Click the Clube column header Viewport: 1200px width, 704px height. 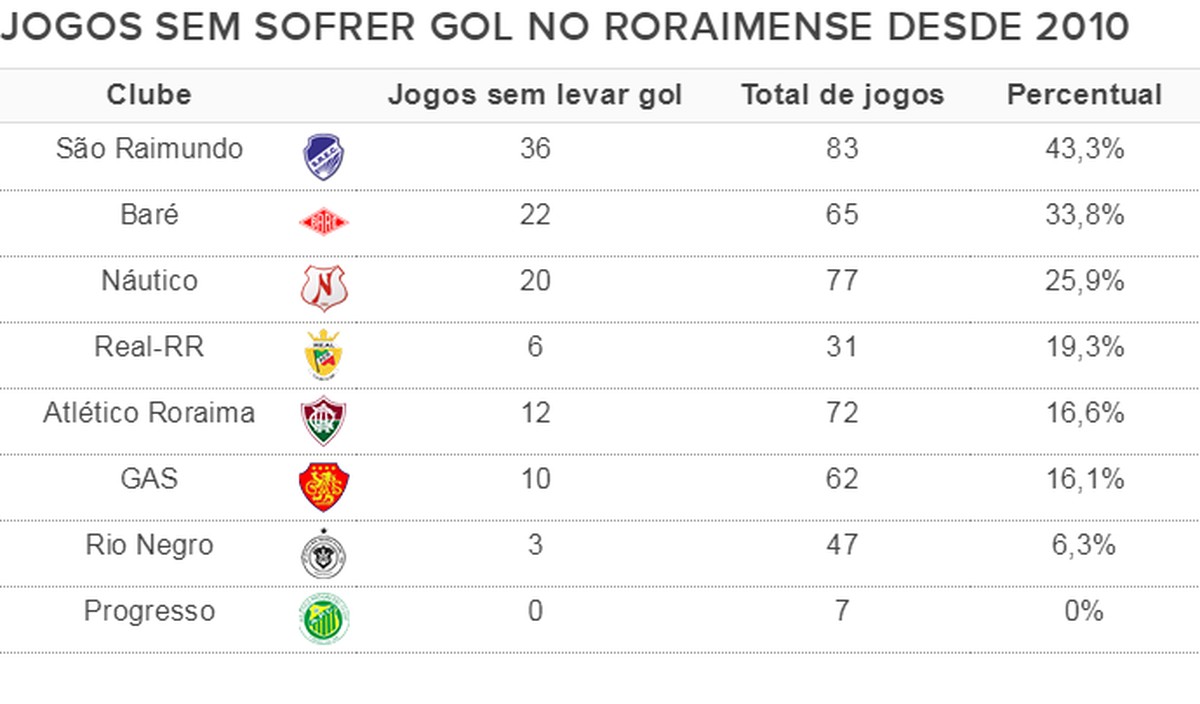pos(149,95)
